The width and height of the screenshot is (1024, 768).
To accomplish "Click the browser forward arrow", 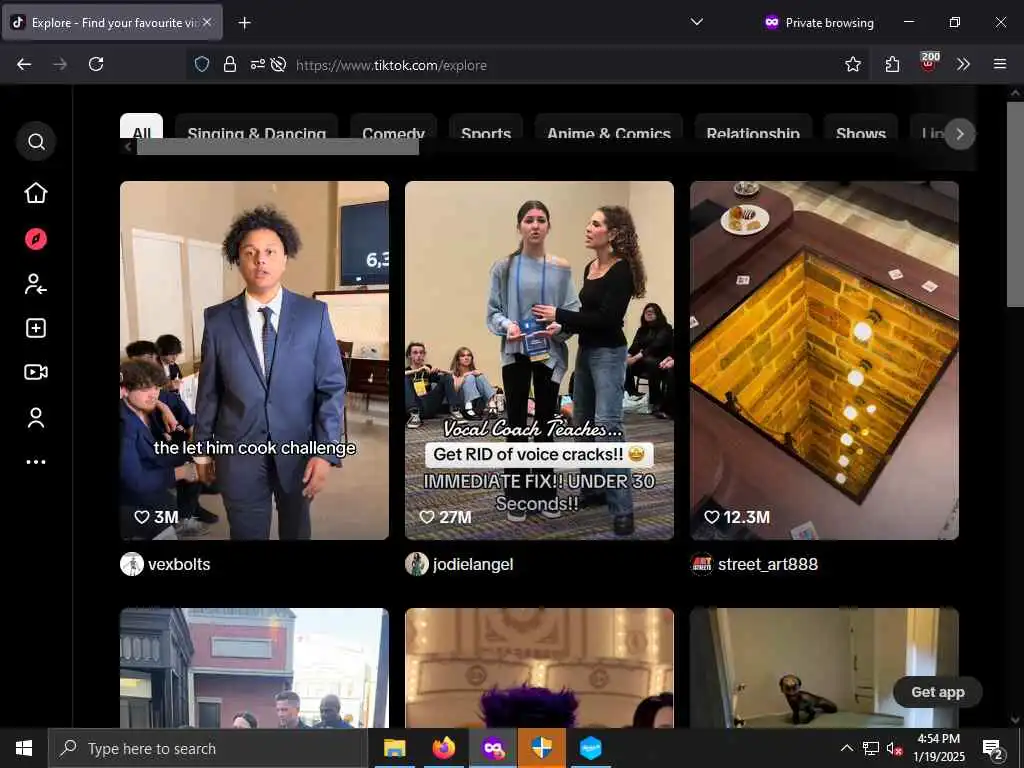I will [x=60, y=64].
